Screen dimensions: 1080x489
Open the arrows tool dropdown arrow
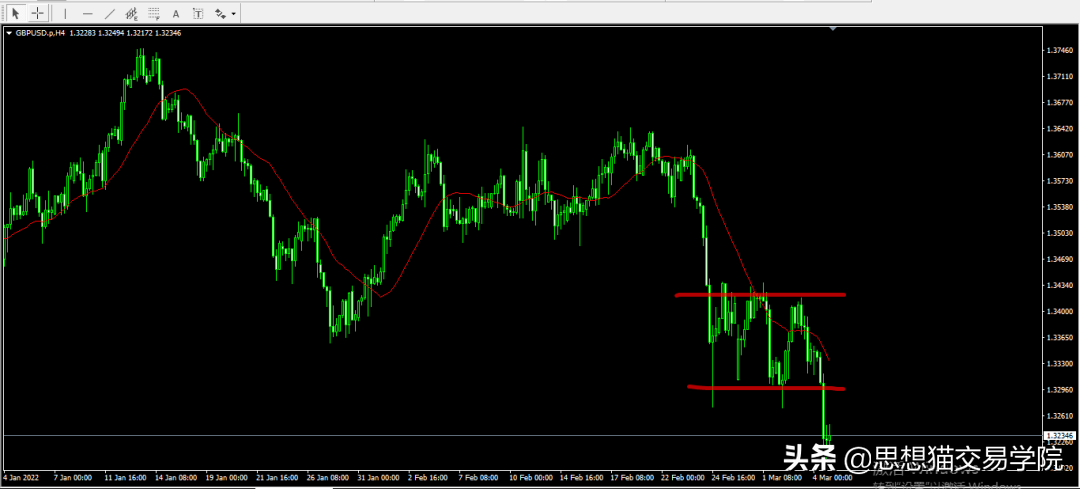pyautogui.click(x=234, y=14)
